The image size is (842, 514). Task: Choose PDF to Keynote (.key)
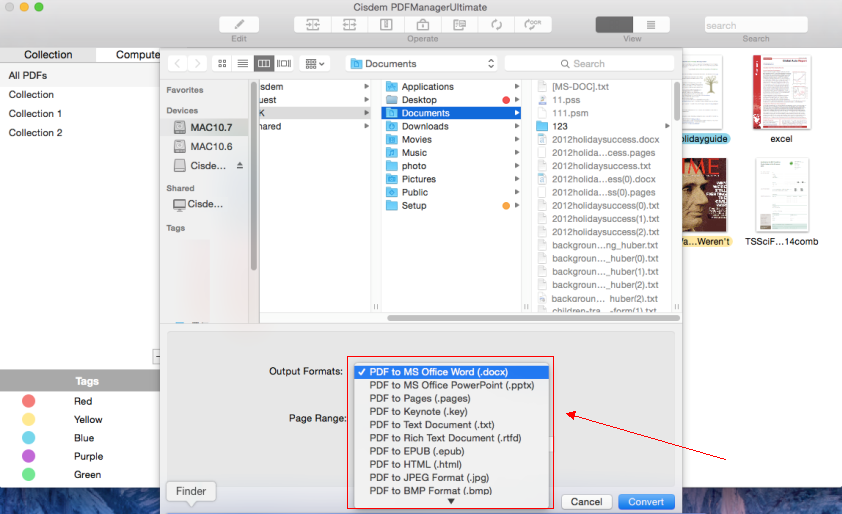(x=452, y=411)
